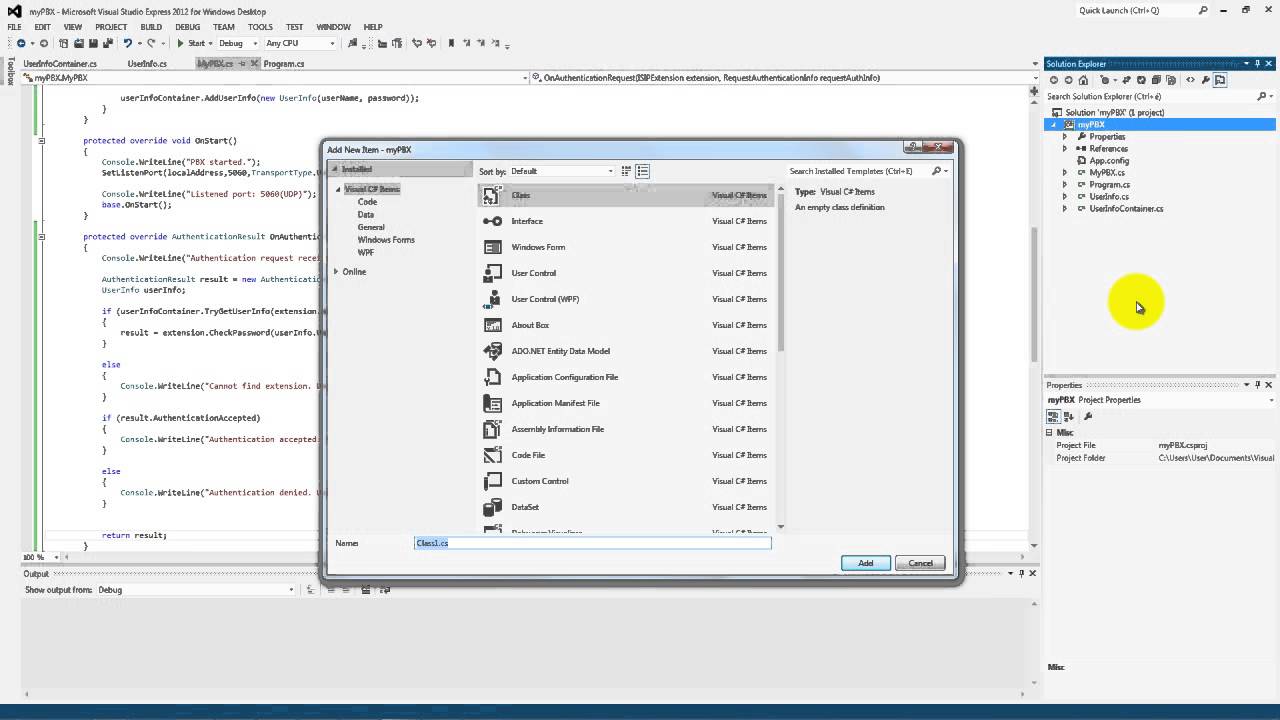Click the Save All toolbar icon
1280x720 pixels.
[x=108, y=43]
